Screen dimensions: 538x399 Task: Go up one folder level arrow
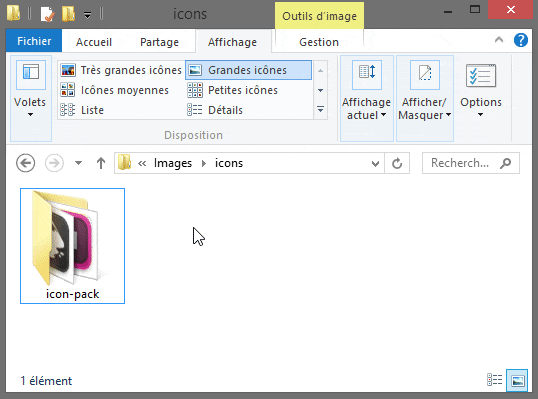tap(101, 163)
